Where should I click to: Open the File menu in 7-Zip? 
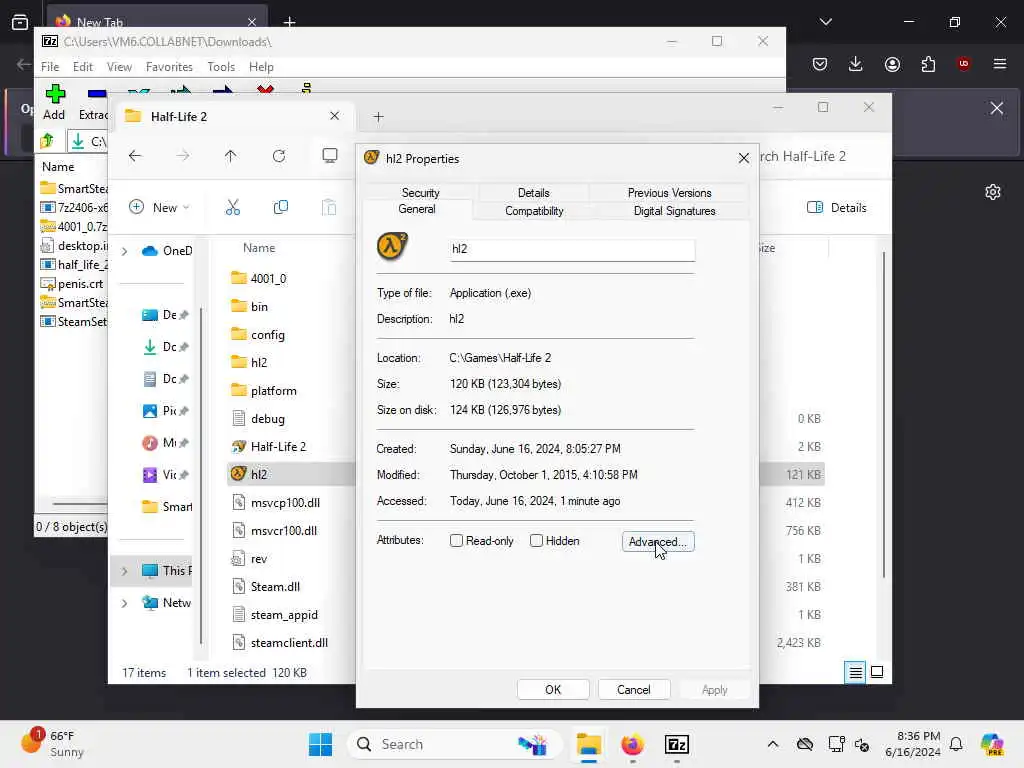pyautogui.click(x=50, y=67)
